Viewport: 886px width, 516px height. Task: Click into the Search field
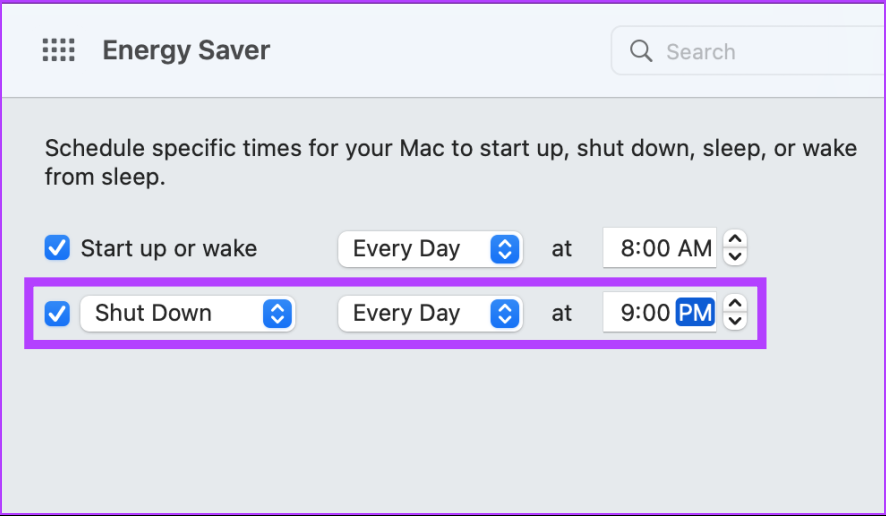coord(748,51)
